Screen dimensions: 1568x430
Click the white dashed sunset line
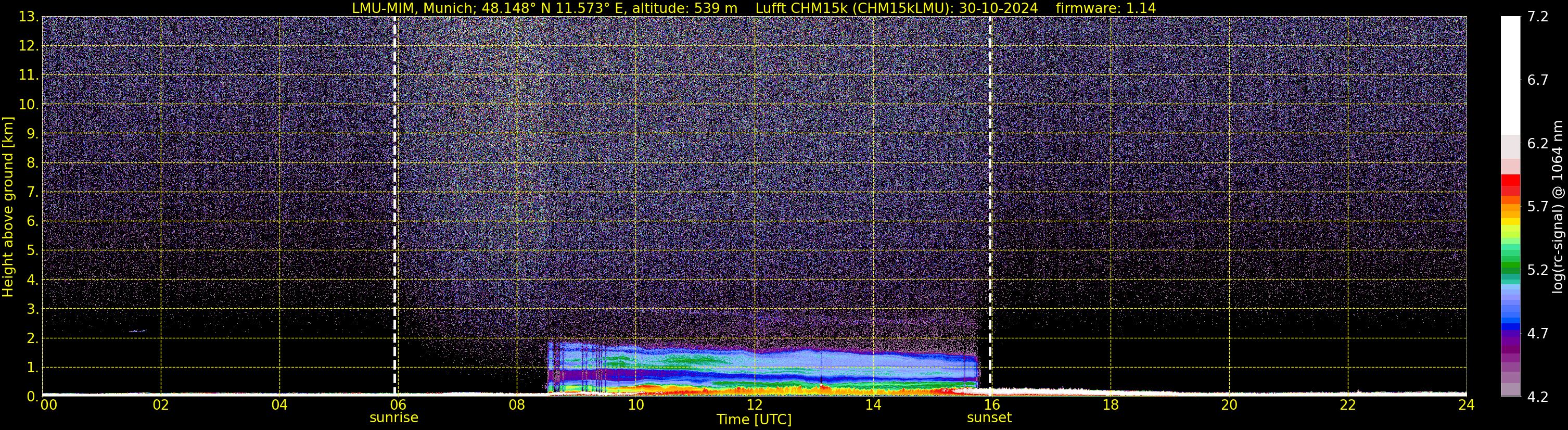(x=990, y=207)
